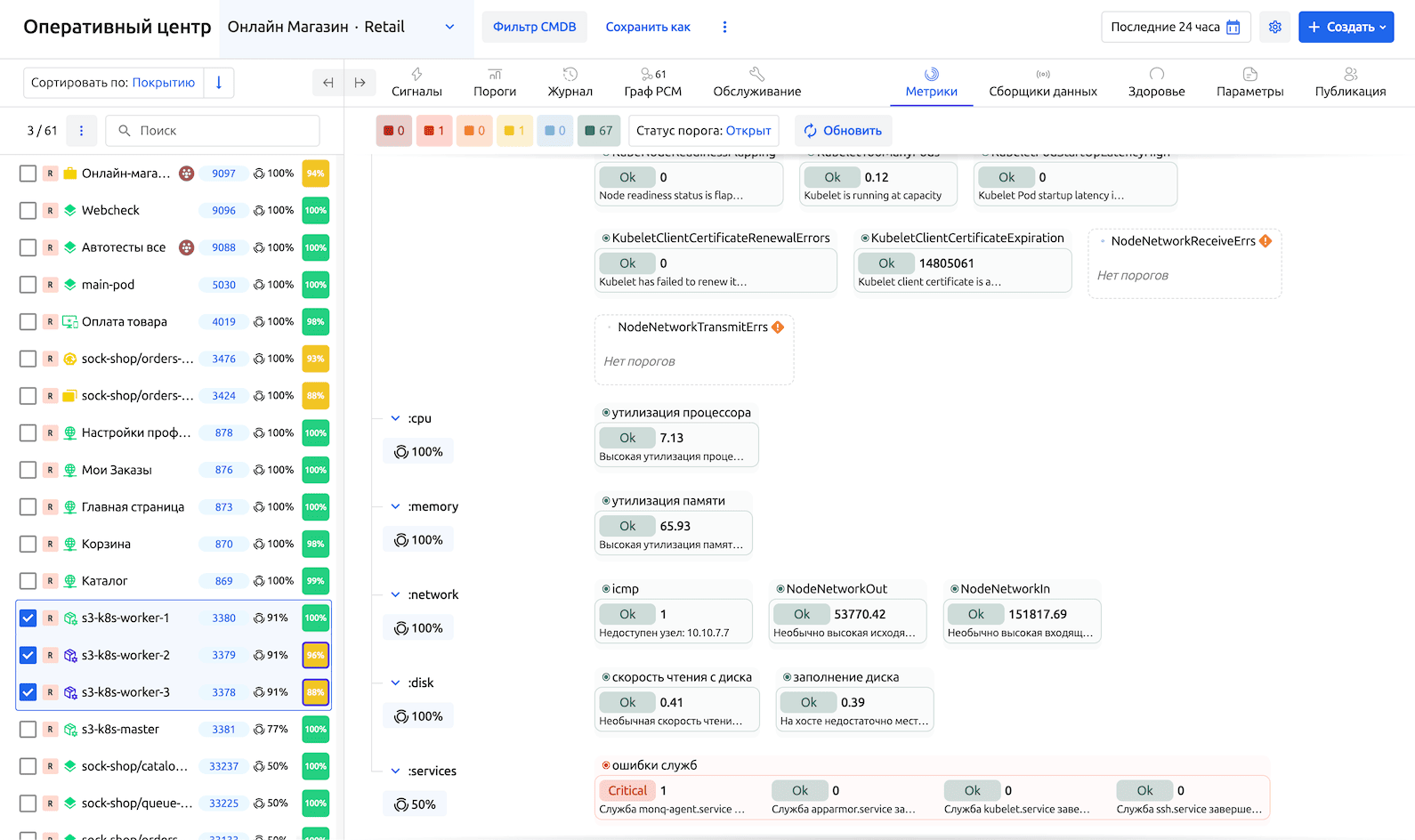Open the Здоровье tab
1415x840 pixels.
(x=1156, y=82)
